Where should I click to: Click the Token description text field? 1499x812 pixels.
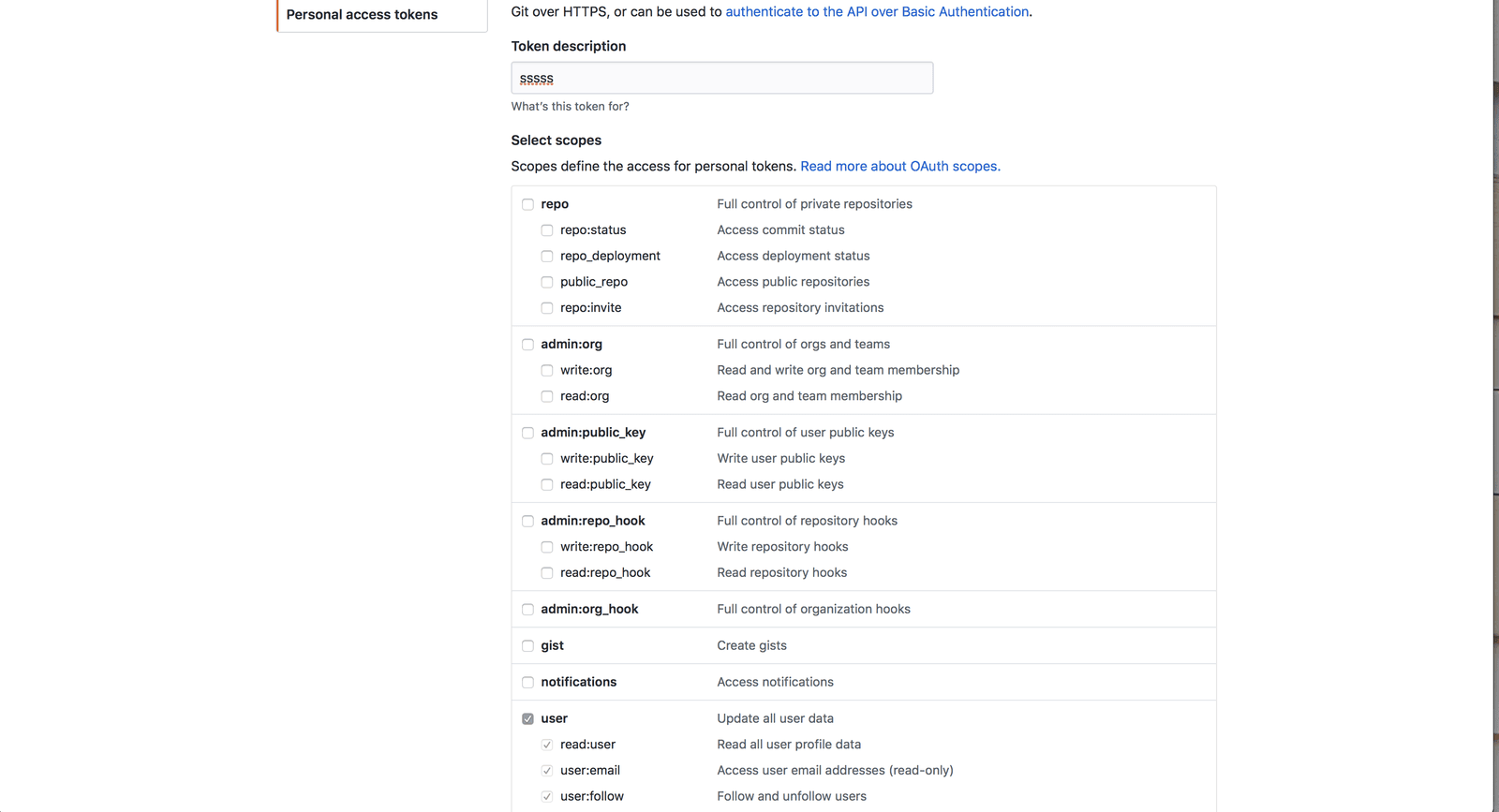(721, 78)
